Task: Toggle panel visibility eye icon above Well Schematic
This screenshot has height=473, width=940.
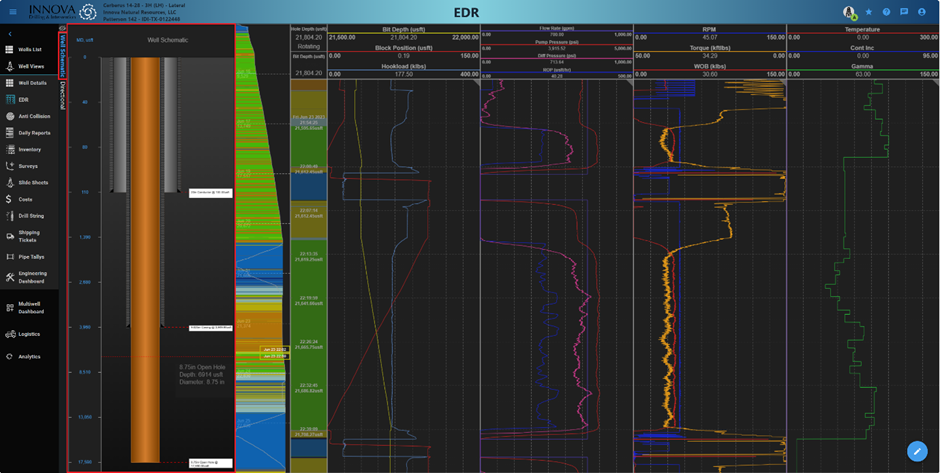Action: (62, 29)
